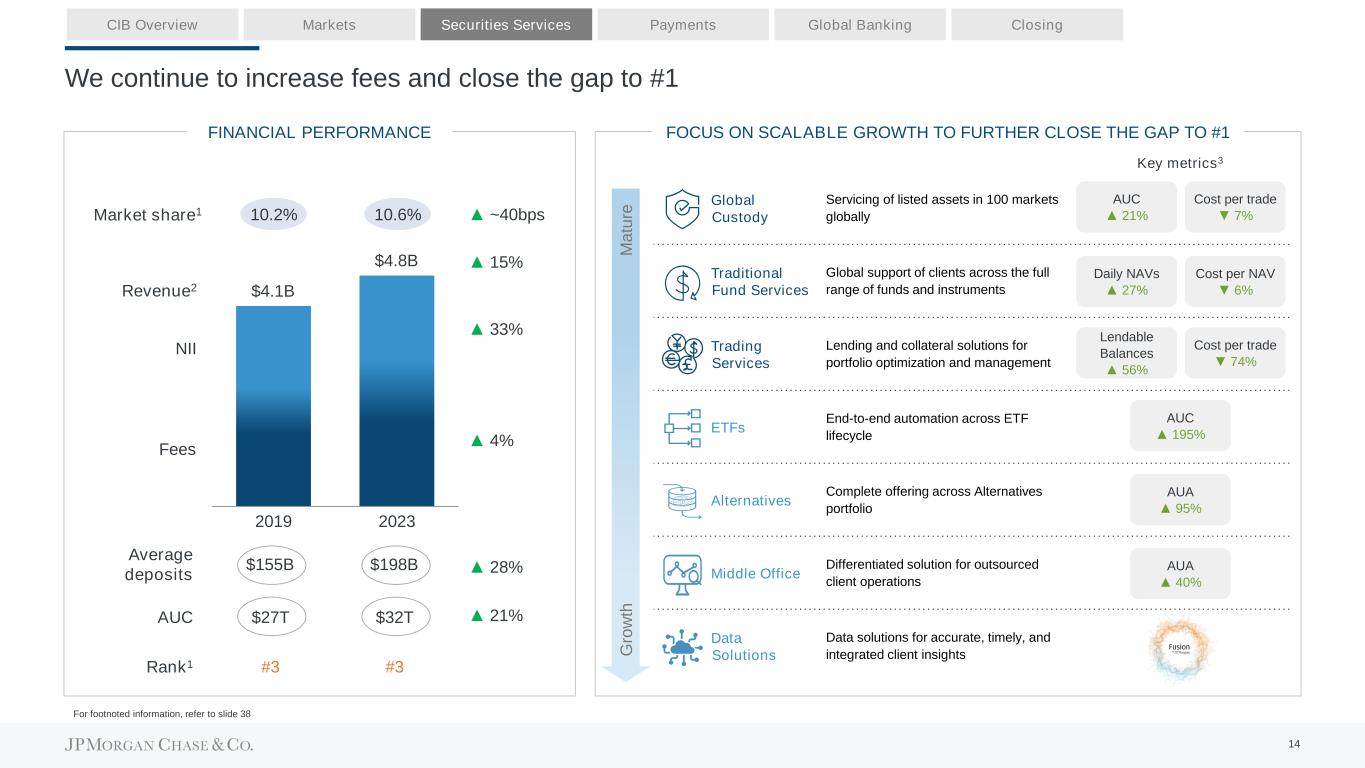Click the Lendable Balances 56% badge

tap(1126, 353)
